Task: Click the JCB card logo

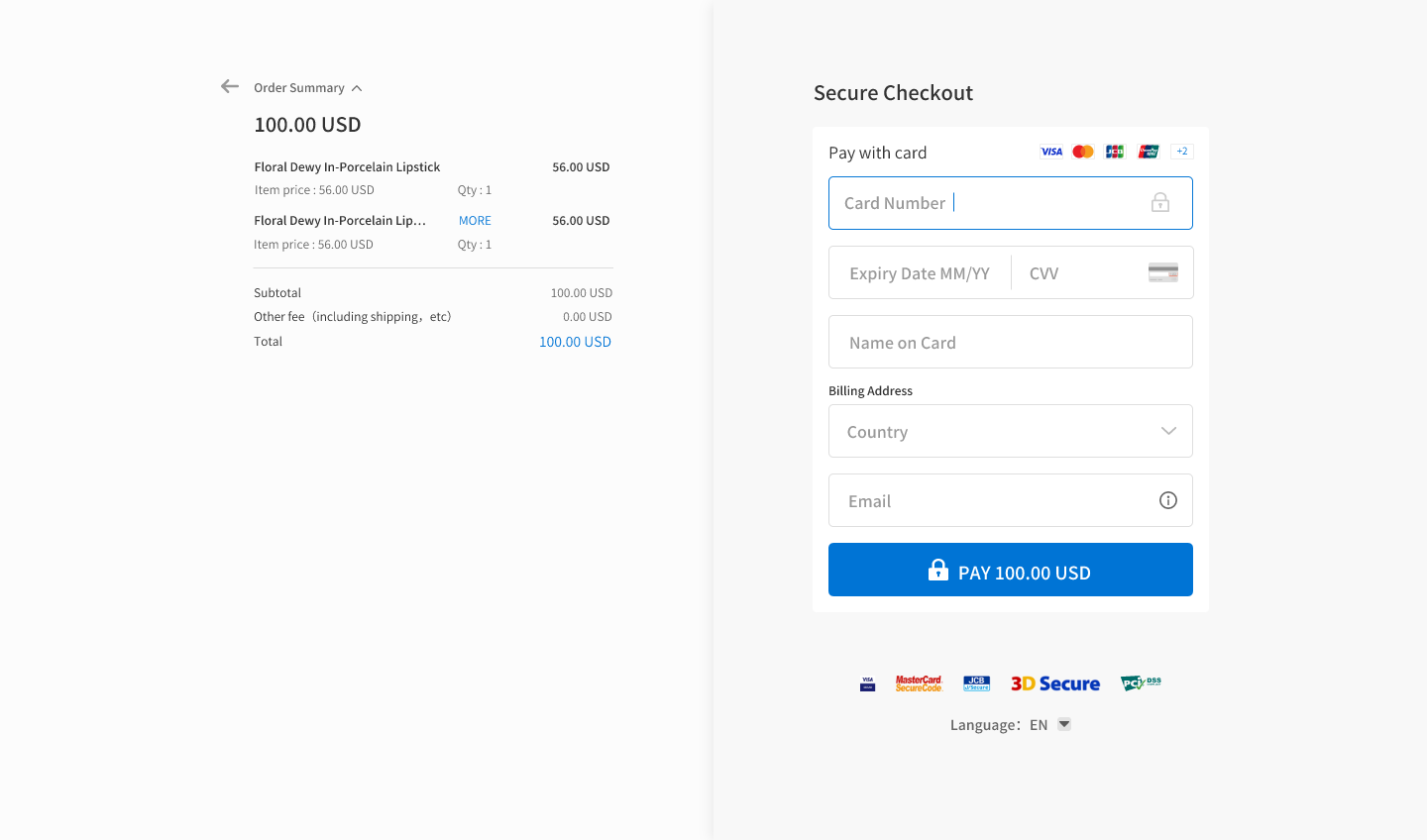Action: (x=1115, y=152)
